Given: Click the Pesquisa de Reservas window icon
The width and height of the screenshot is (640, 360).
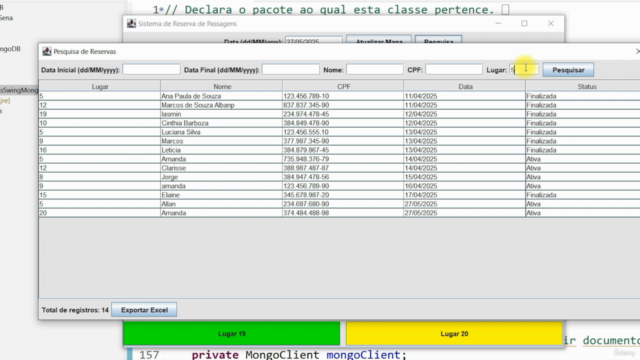Looking at the screenshot, I should (47, 51).
